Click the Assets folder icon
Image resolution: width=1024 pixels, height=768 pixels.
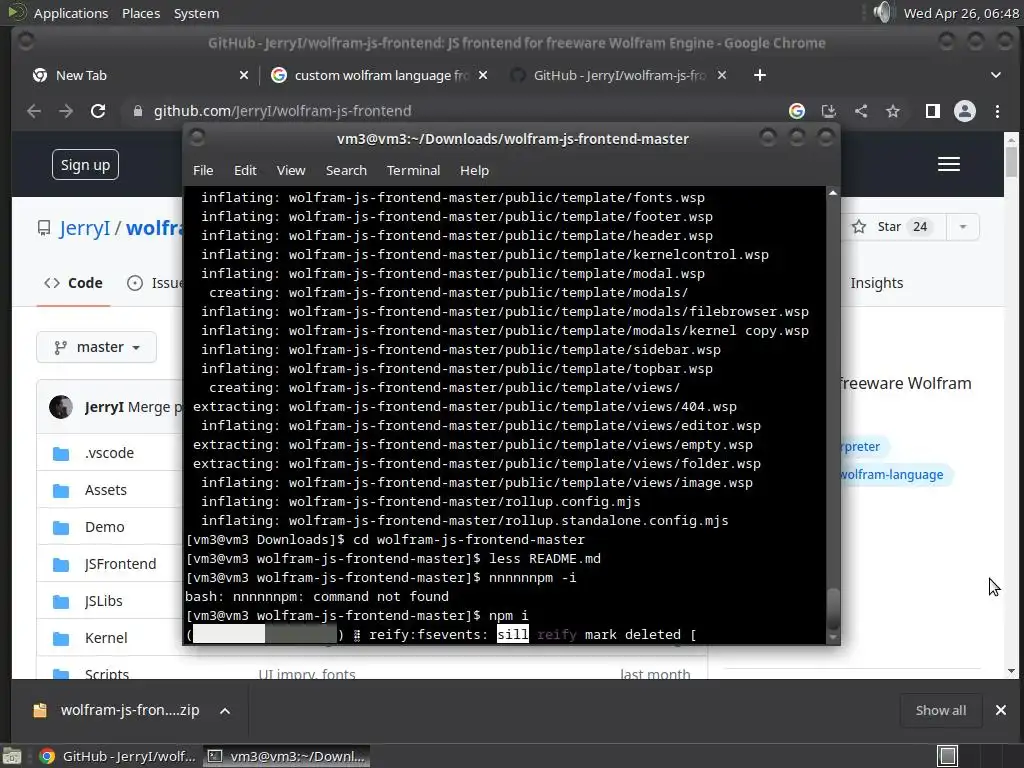61,490
